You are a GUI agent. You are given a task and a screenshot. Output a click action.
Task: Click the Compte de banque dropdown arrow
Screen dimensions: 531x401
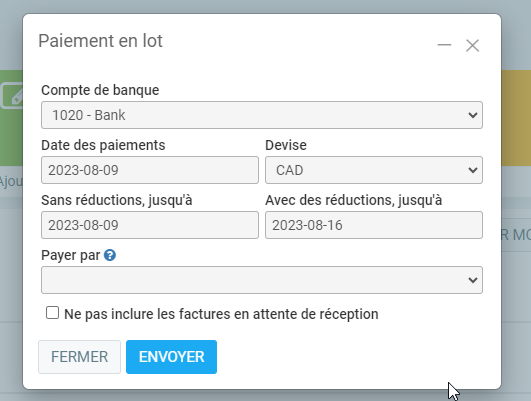click(473, 115)
